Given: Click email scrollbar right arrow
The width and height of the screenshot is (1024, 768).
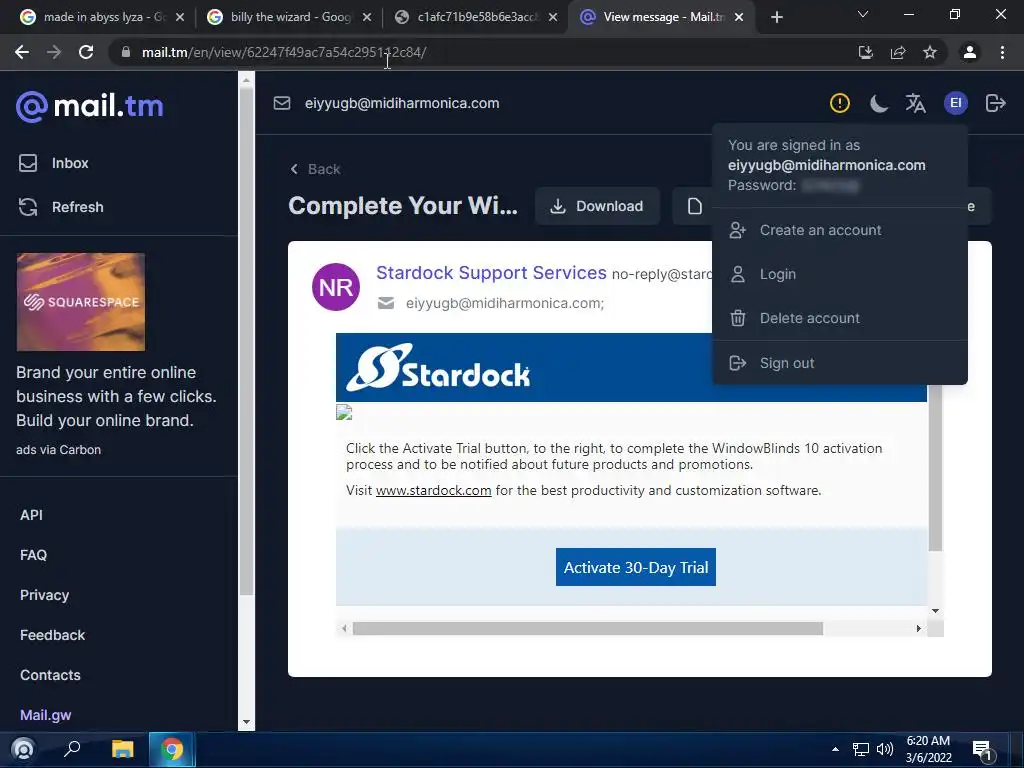Looking at the screenshot, I should click(x=918, y=628).
